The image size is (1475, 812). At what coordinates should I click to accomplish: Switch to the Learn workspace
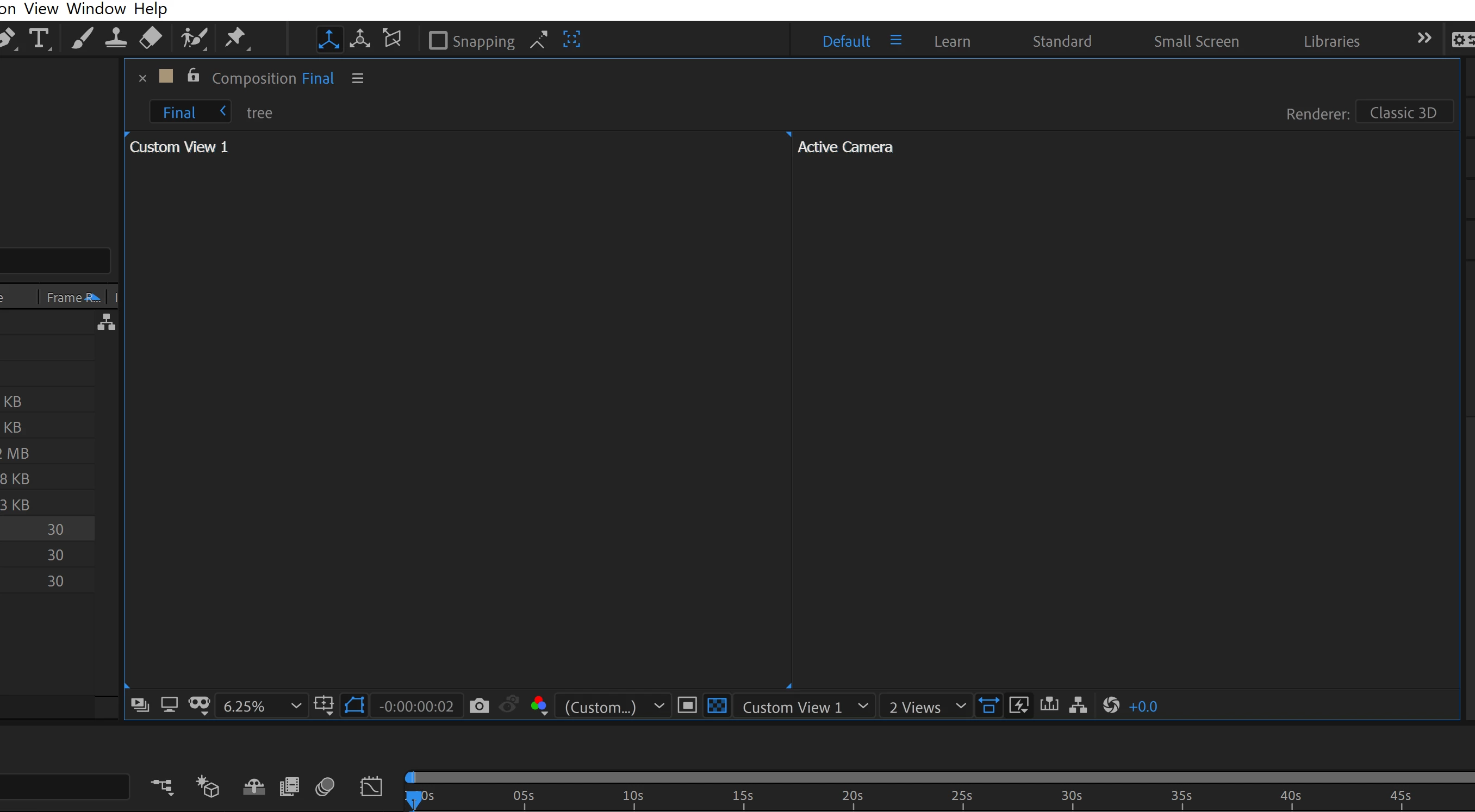(x=951, y=41)
